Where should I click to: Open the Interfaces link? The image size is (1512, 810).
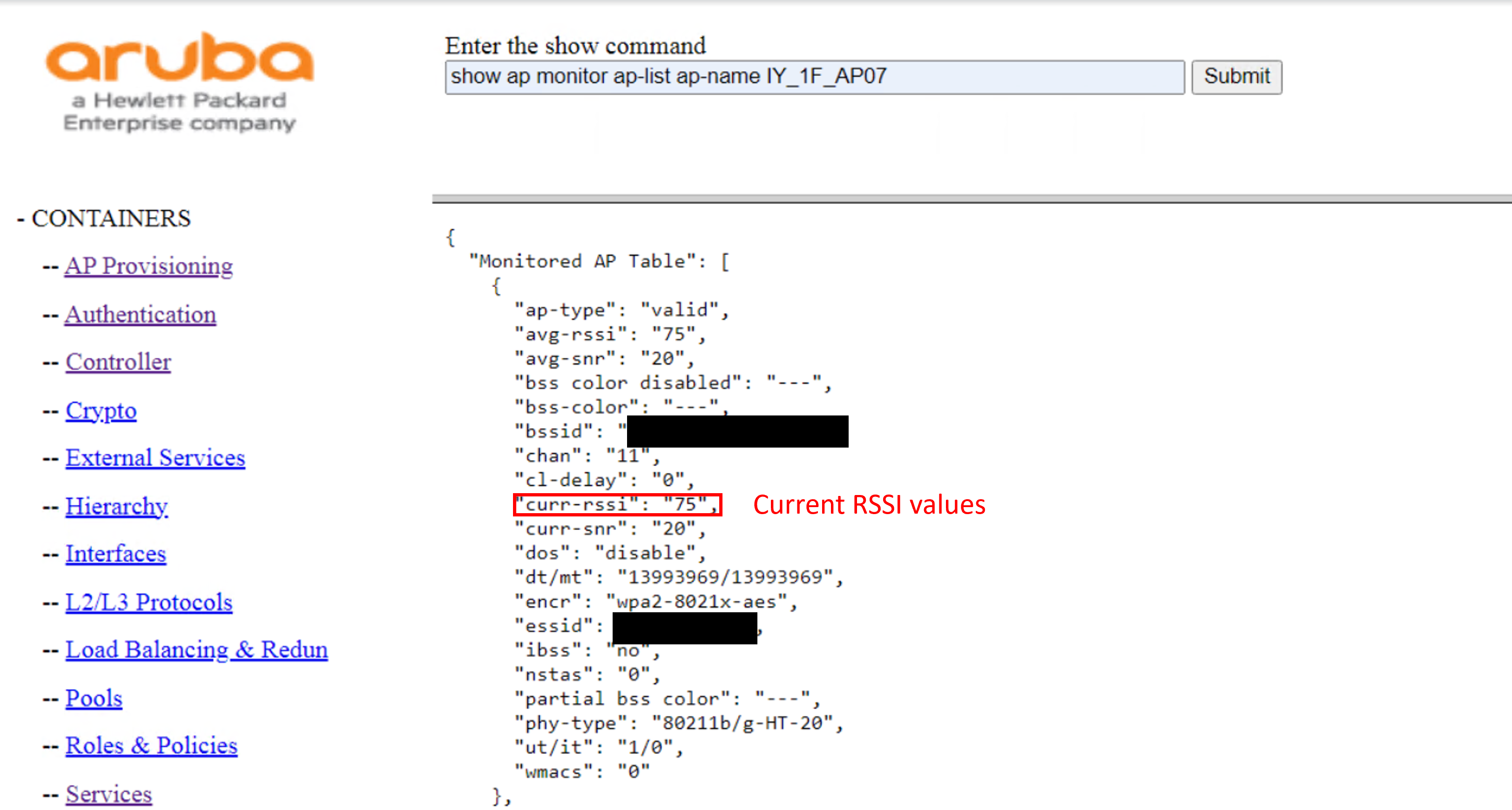115,554
